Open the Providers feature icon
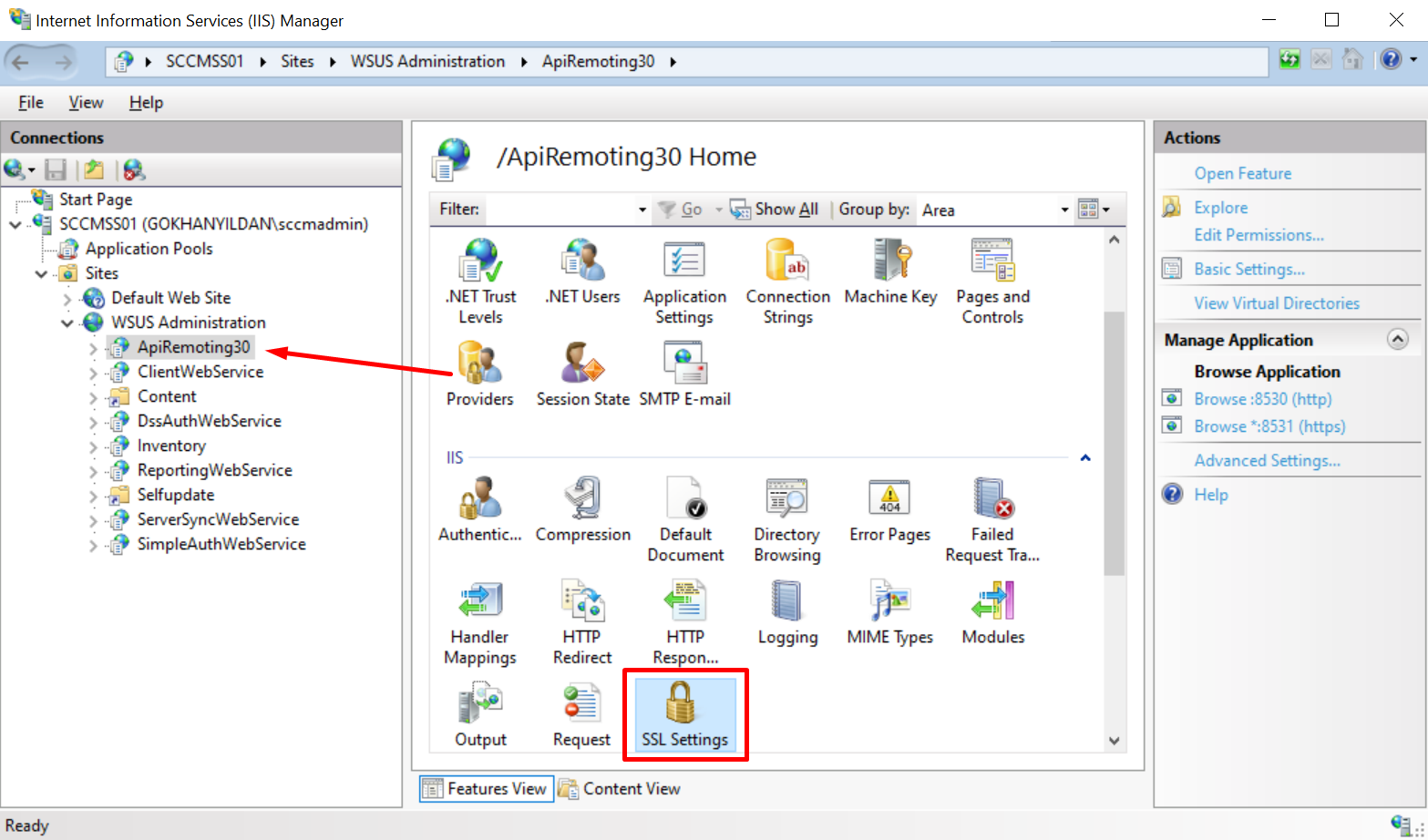 (x=480, y=374)
